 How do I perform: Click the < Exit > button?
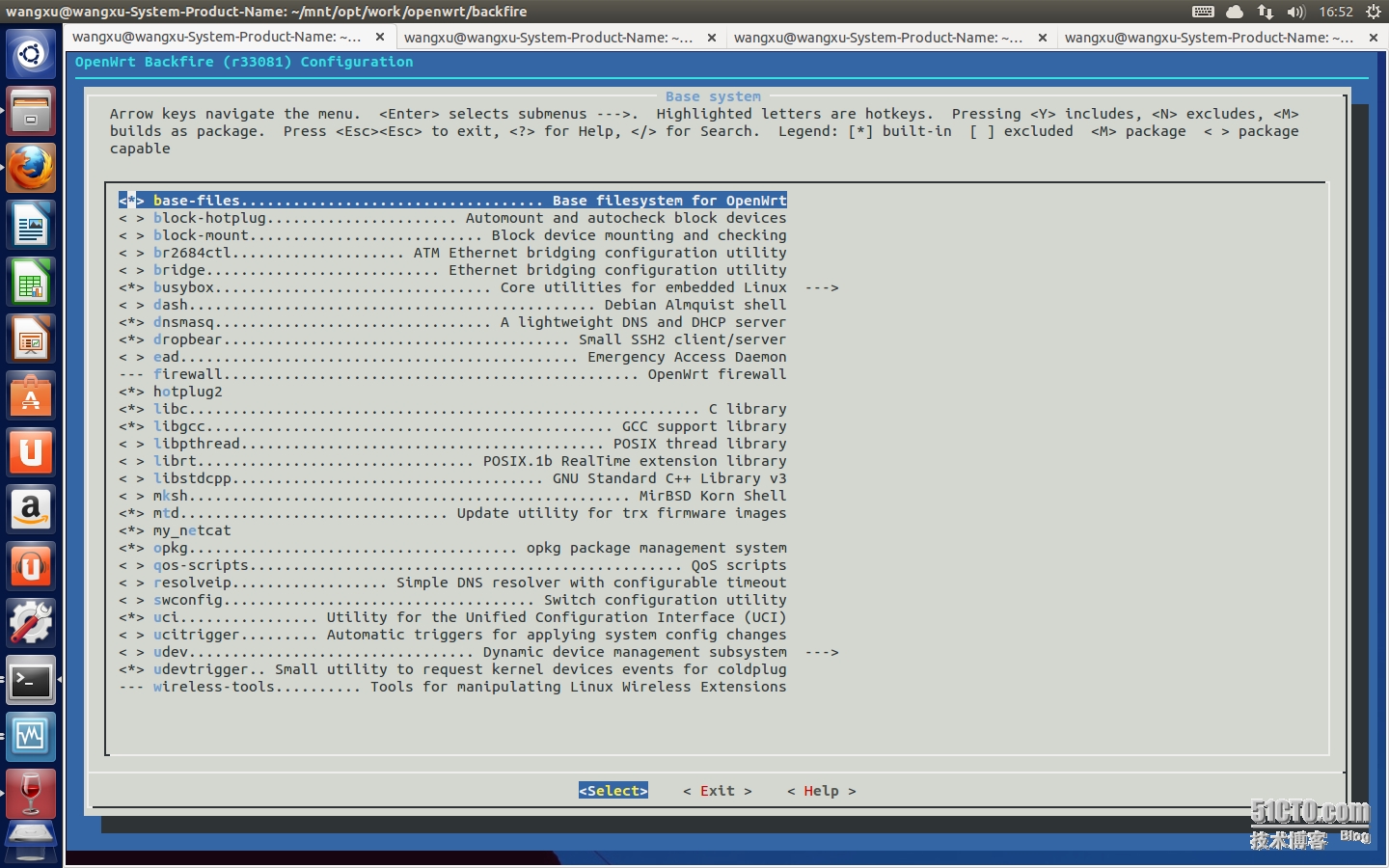[717, 791]
